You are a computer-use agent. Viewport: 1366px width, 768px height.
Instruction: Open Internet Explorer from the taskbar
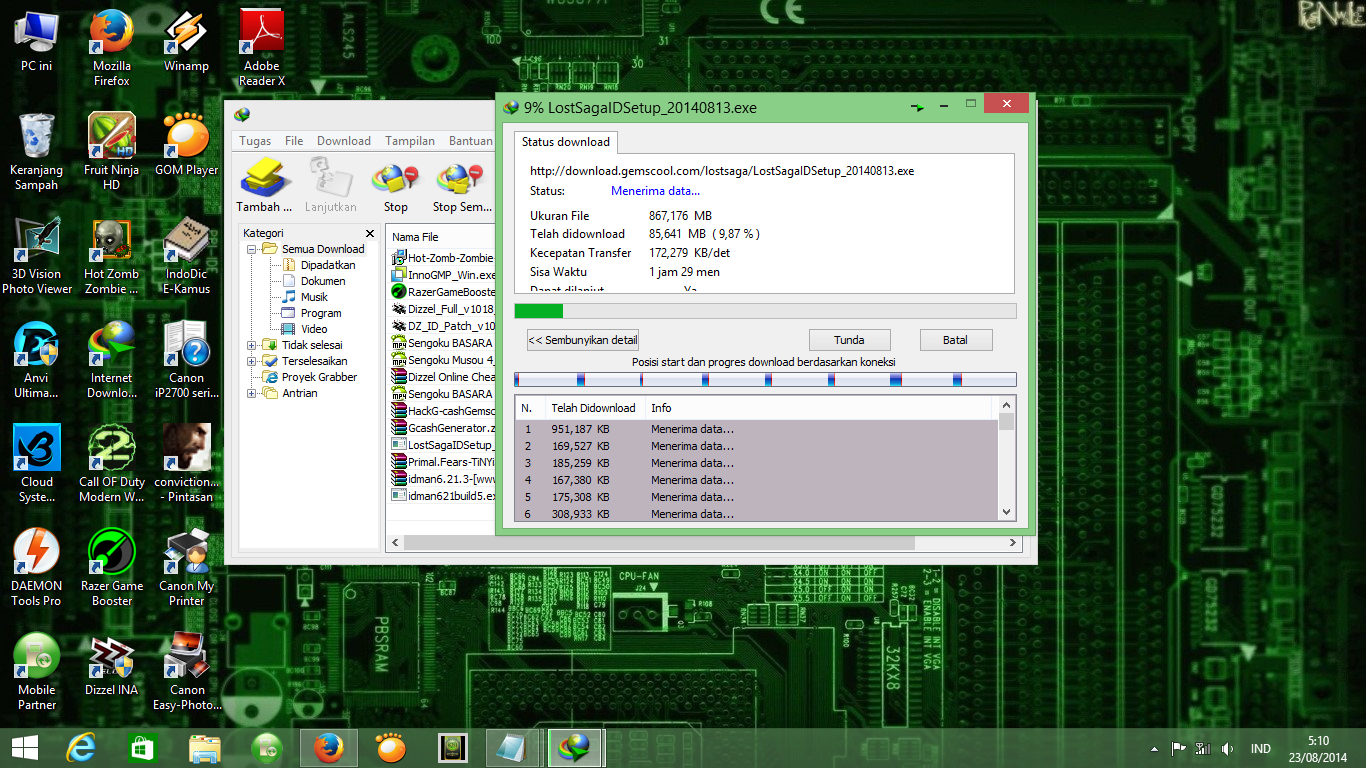click(x=81, y=747)
